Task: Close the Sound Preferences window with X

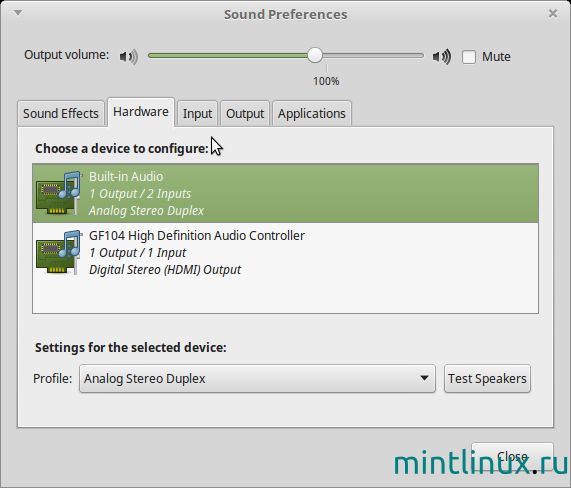Action: (552, 13)
